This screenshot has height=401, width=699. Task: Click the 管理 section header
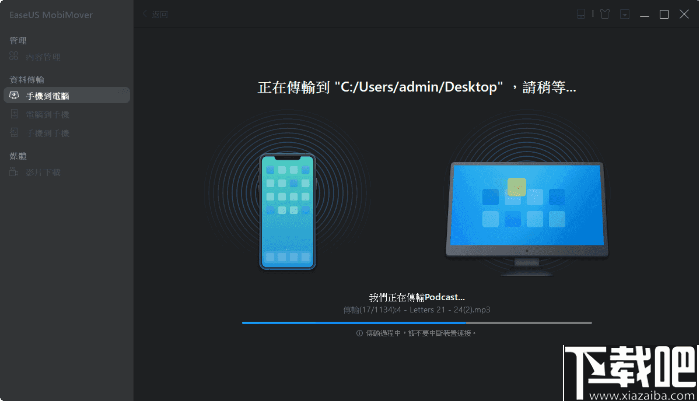[18, 41]
